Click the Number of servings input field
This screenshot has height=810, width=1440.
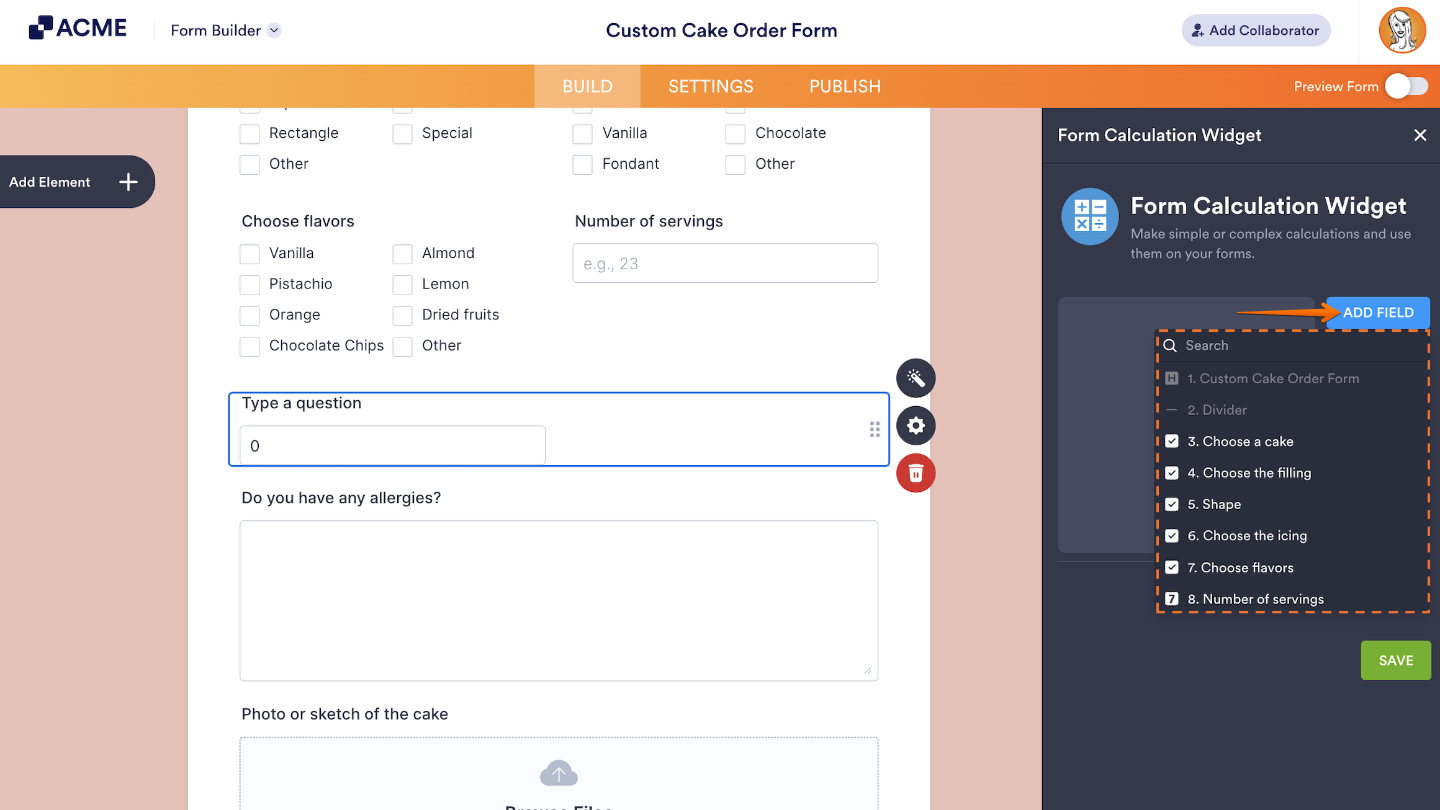724,262
